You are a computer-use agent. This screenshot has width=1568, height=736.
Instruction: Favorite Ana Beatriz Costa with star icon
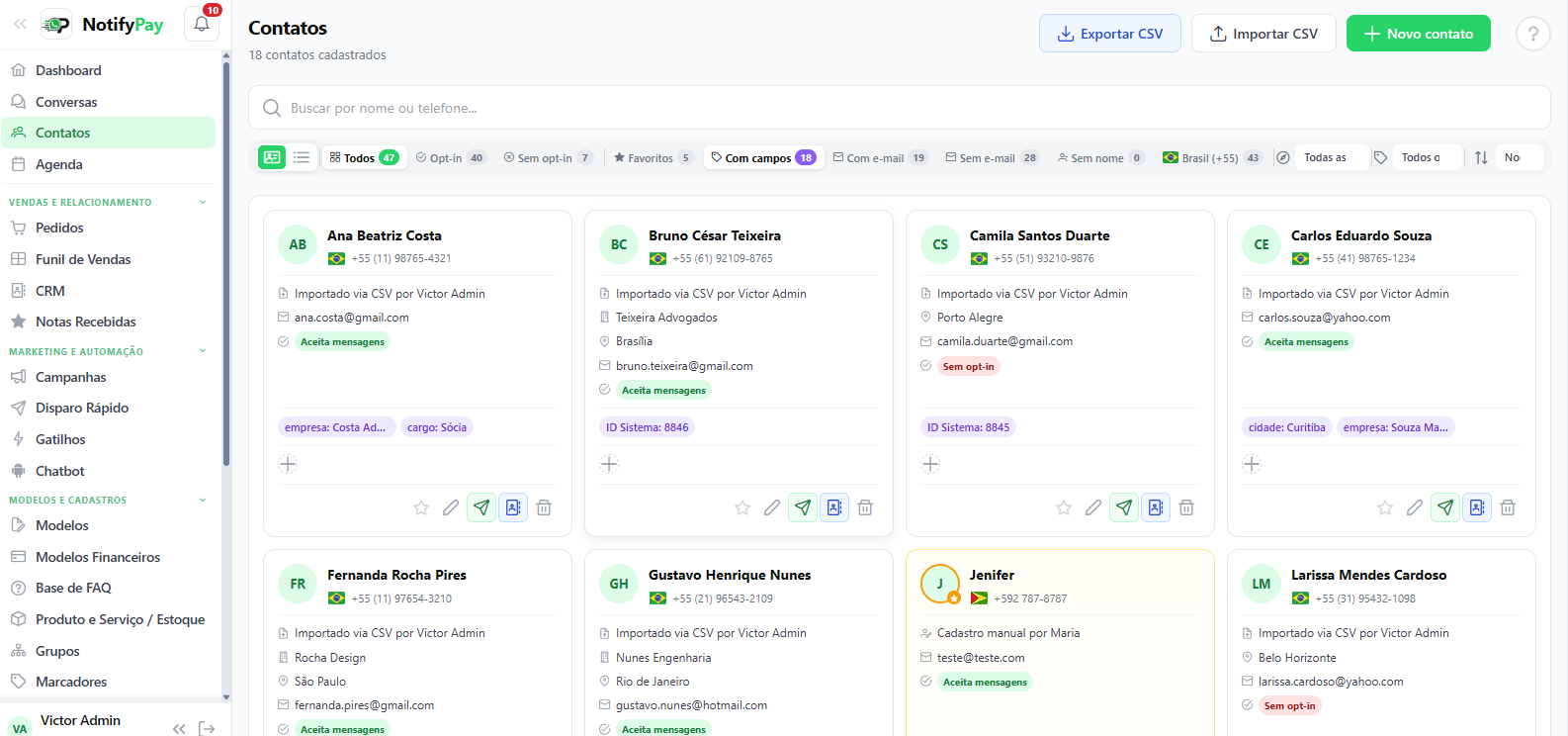421,507
